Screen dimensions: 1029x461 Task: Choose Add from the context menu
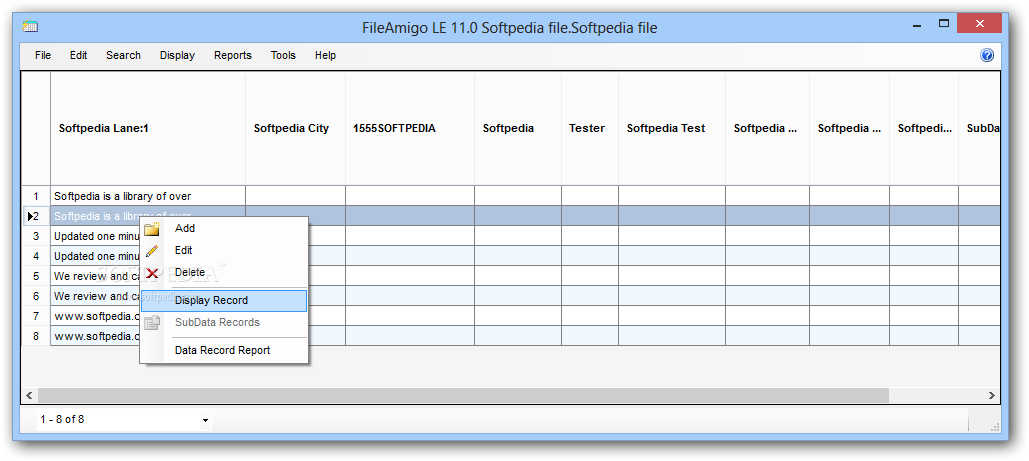(224, 229)
